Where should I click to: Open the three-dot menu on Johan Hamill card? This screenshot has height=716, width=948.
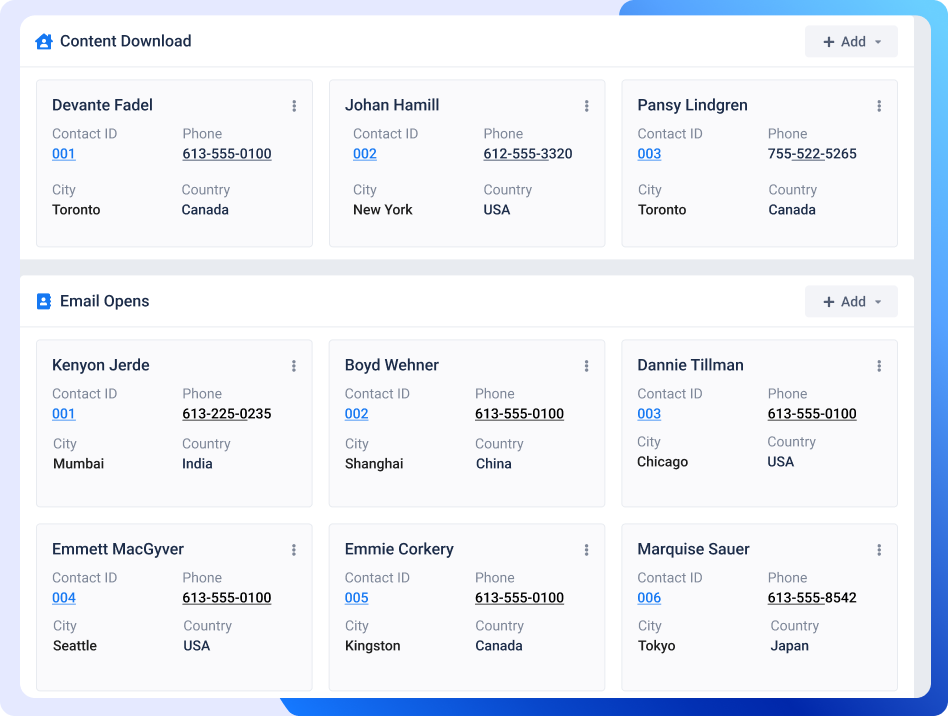click(586, 106)
